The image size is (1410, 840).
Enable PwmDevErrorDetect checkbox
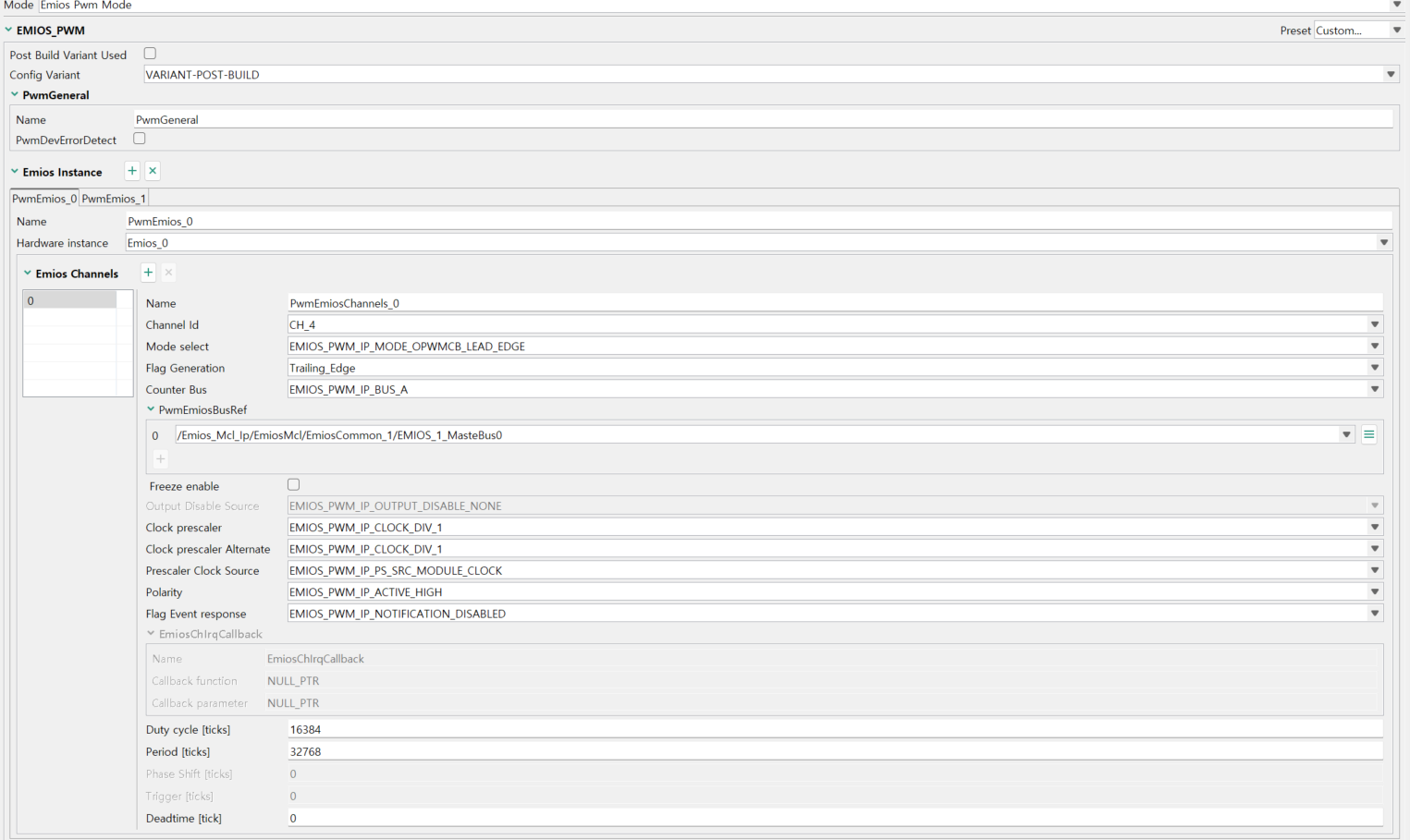tap(140, 139)
